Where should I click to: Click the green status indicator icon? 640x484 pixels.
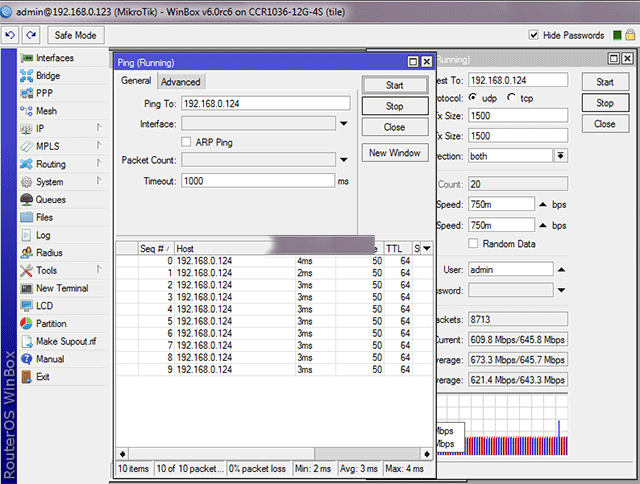[617, 36]
